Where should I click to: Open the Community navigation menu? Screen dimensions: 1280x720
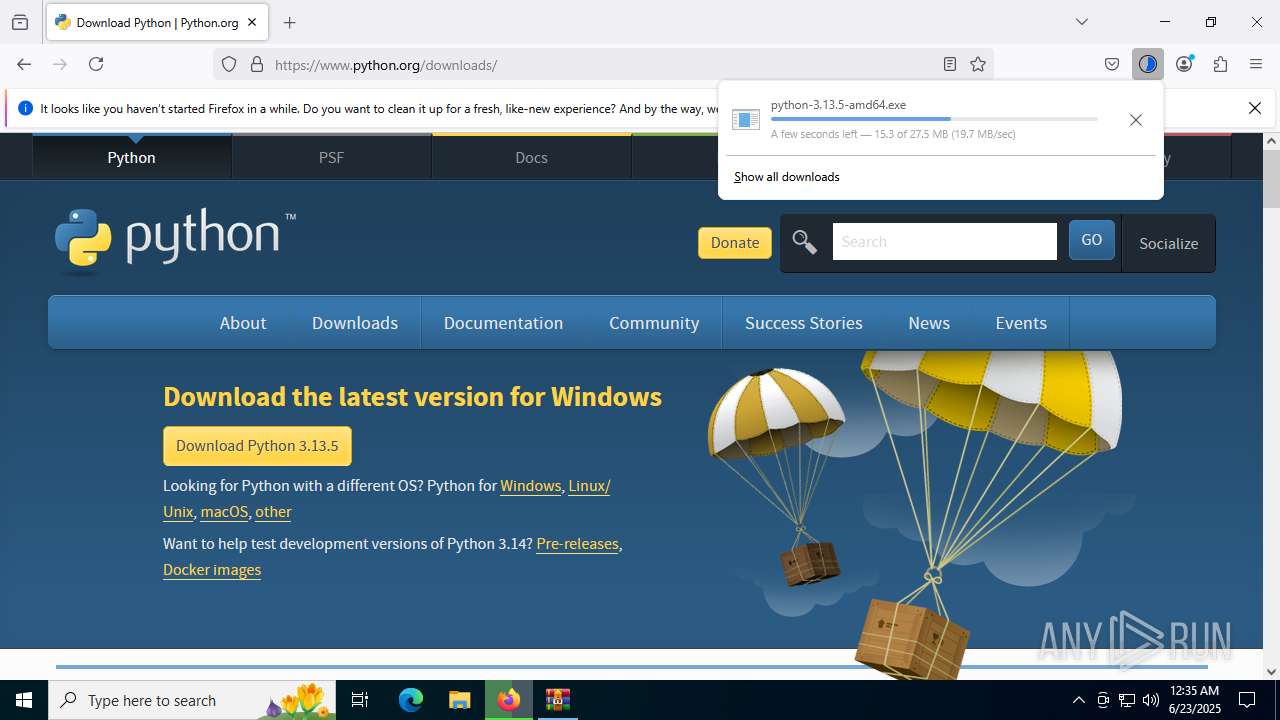(x=654, y=323)
